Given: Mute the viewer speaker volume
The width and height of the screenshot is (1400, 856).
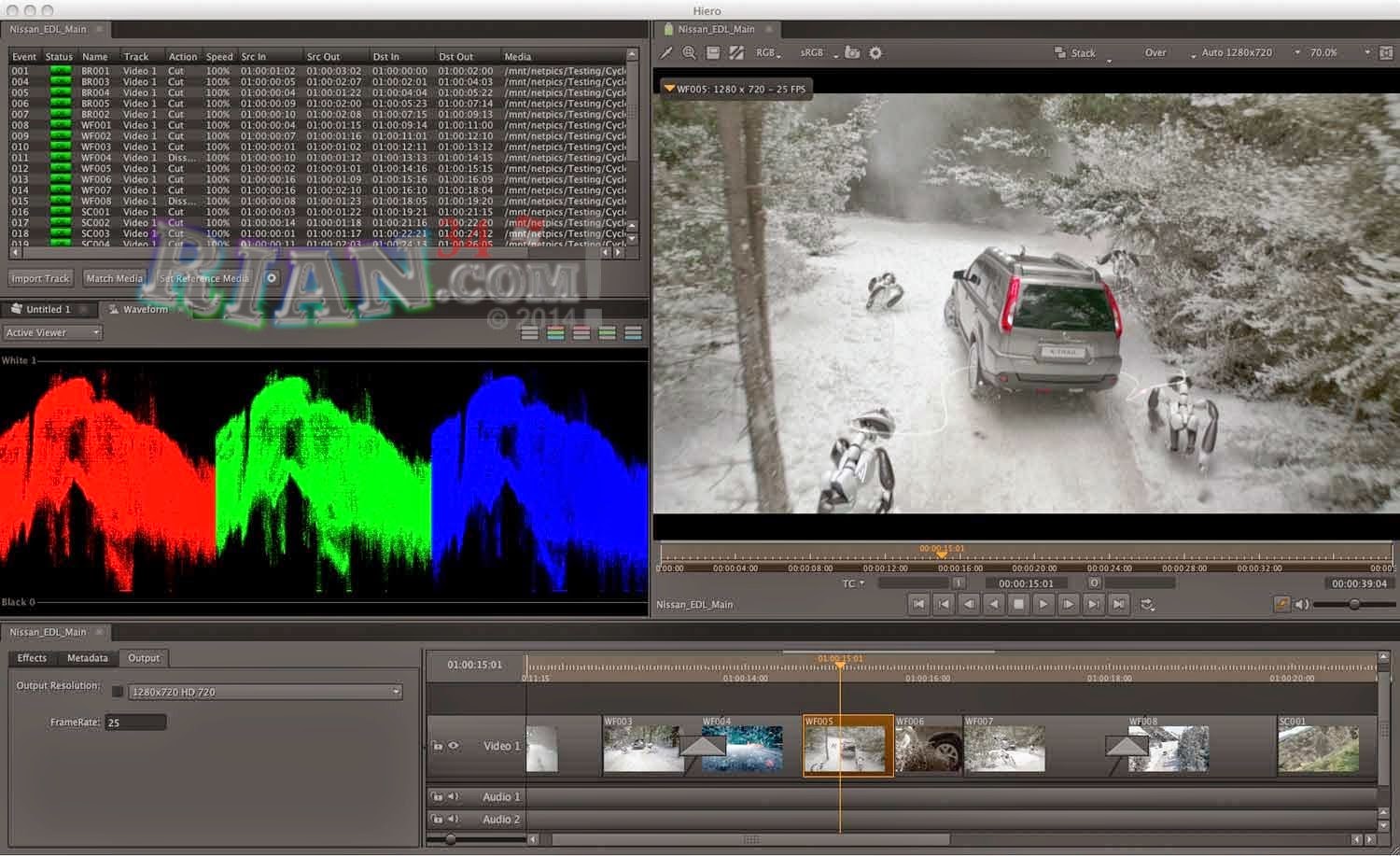Looking at the screenshot, I should [1302, 605].
